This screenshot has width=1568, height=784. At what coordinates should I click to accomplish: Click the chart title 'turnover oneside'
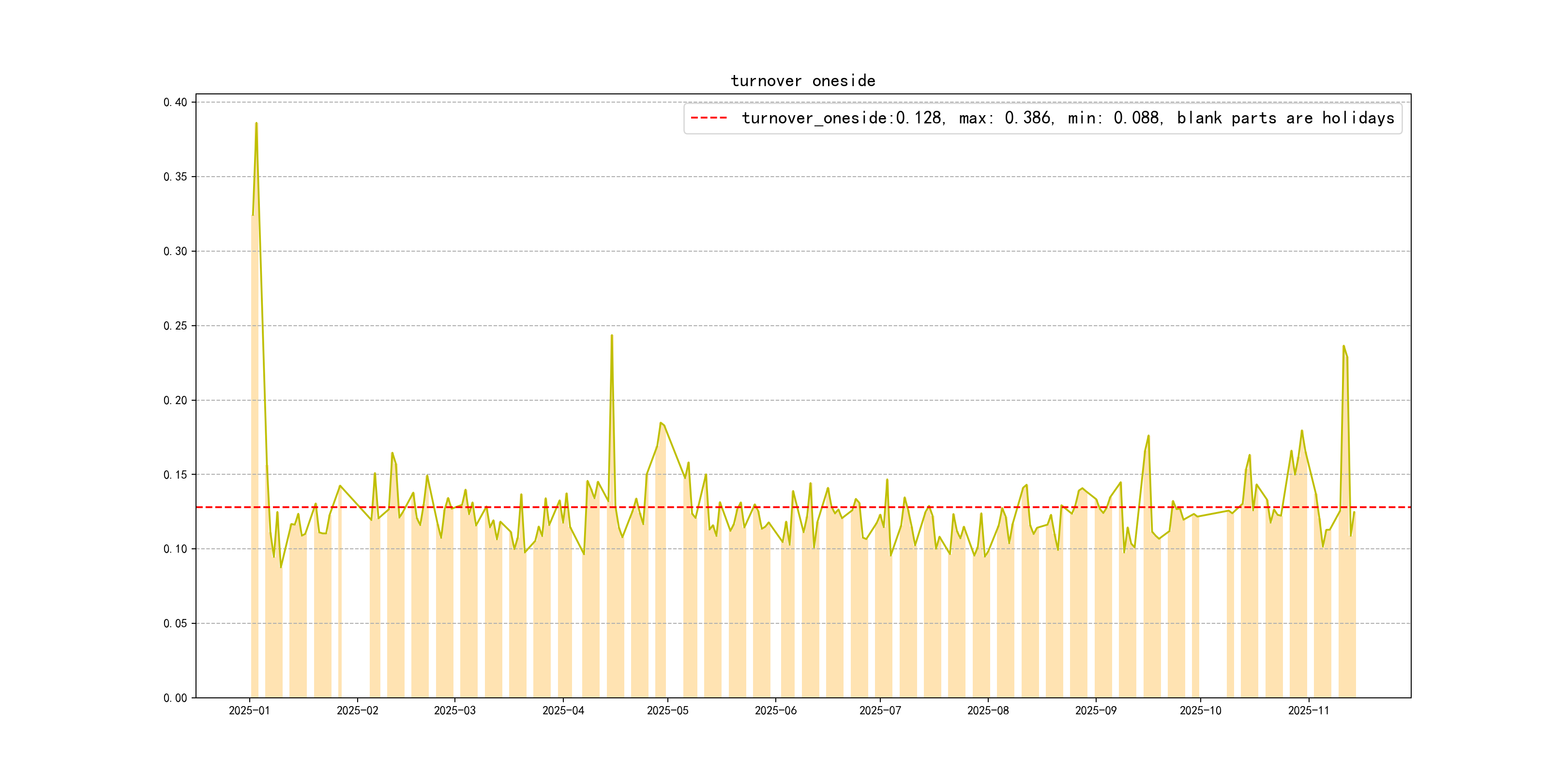tap(802, 81)
